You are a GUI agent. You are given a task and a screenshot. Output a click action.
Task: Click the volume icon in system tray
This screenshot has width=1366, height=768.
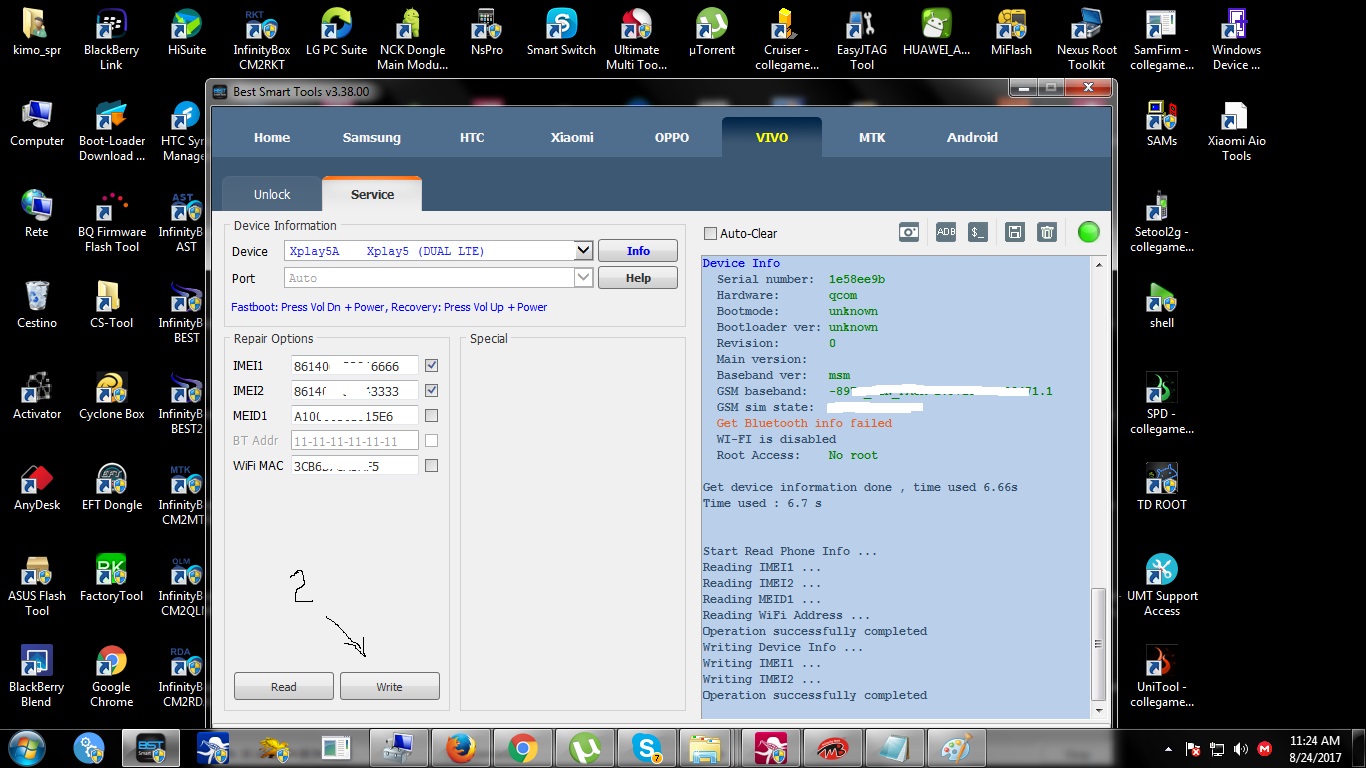(1241, 748)
